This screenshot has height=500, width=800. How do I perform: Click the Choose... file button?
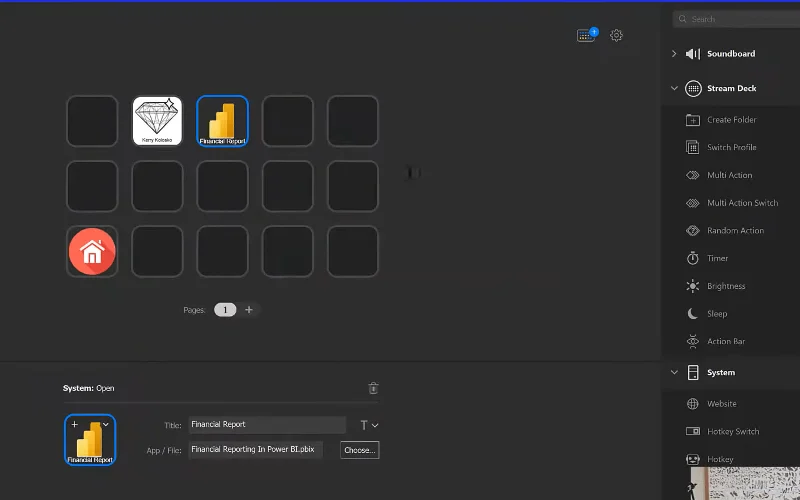[360, 450]
